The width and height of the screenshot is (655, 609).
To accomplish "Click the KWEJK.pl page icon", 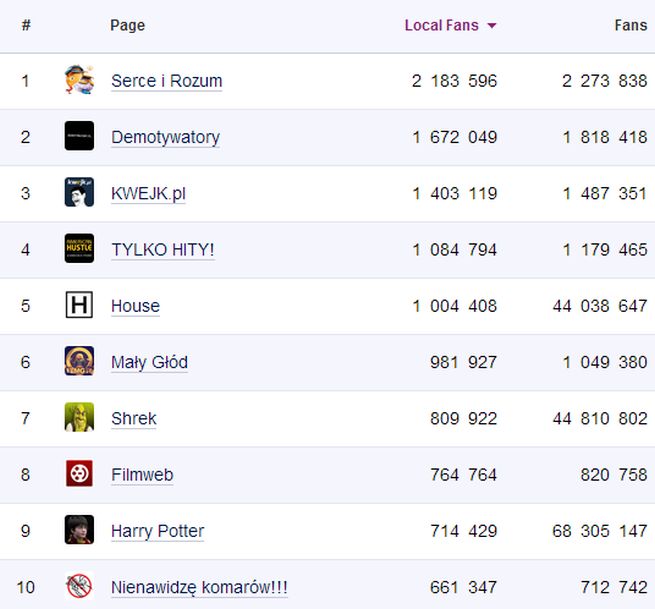I will [x=79, y=192].
